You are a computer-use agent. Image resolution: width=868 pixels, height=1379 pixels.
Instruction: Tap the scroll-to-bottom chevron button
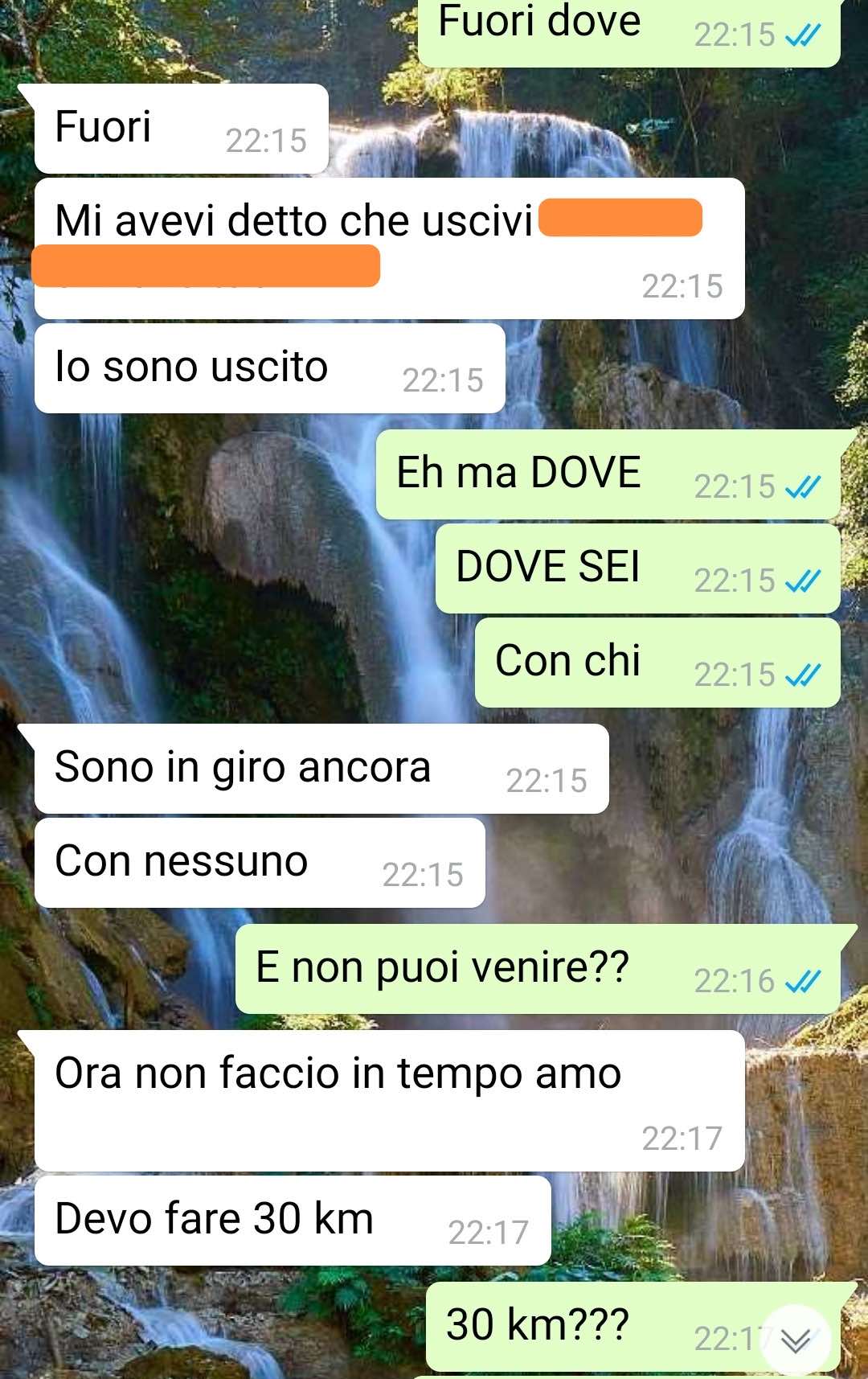point(796,1340)
